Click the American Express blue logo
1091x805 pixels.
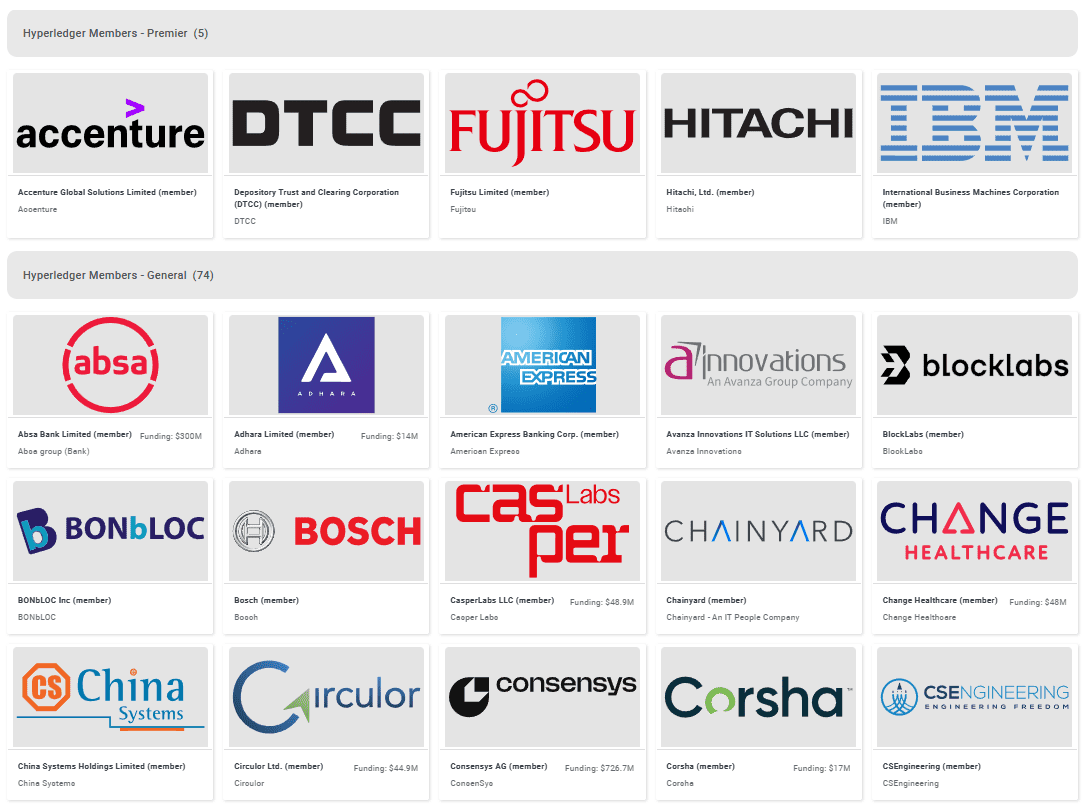point(542,365)
